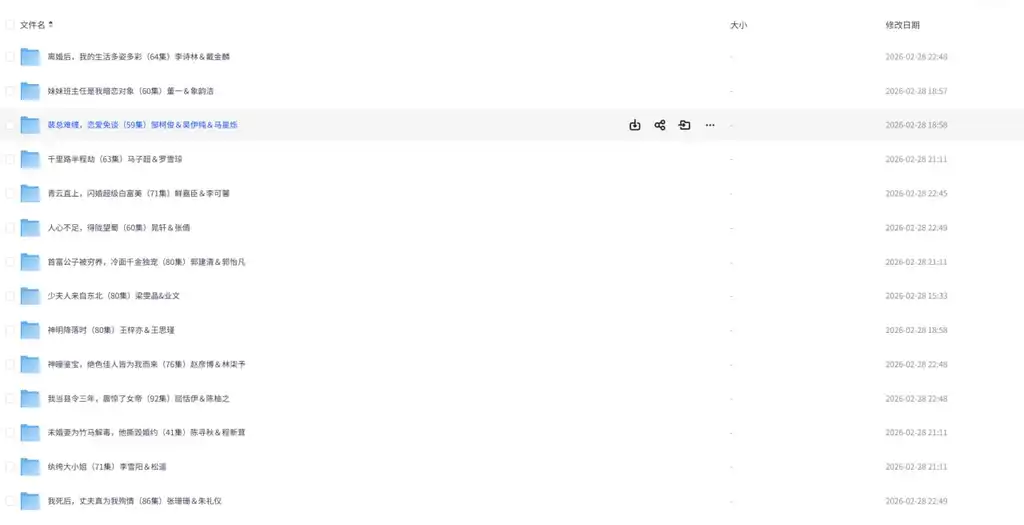Click the folder icon for 千里路半程劫
The image size is (1024, 525).
click(x=30, y=159)
